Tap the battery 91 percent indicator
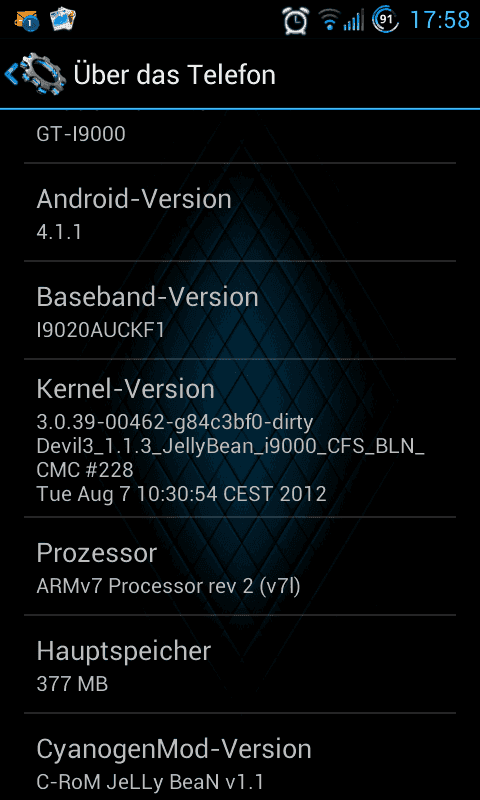480x800 pixels. click(x=386, y=19)
